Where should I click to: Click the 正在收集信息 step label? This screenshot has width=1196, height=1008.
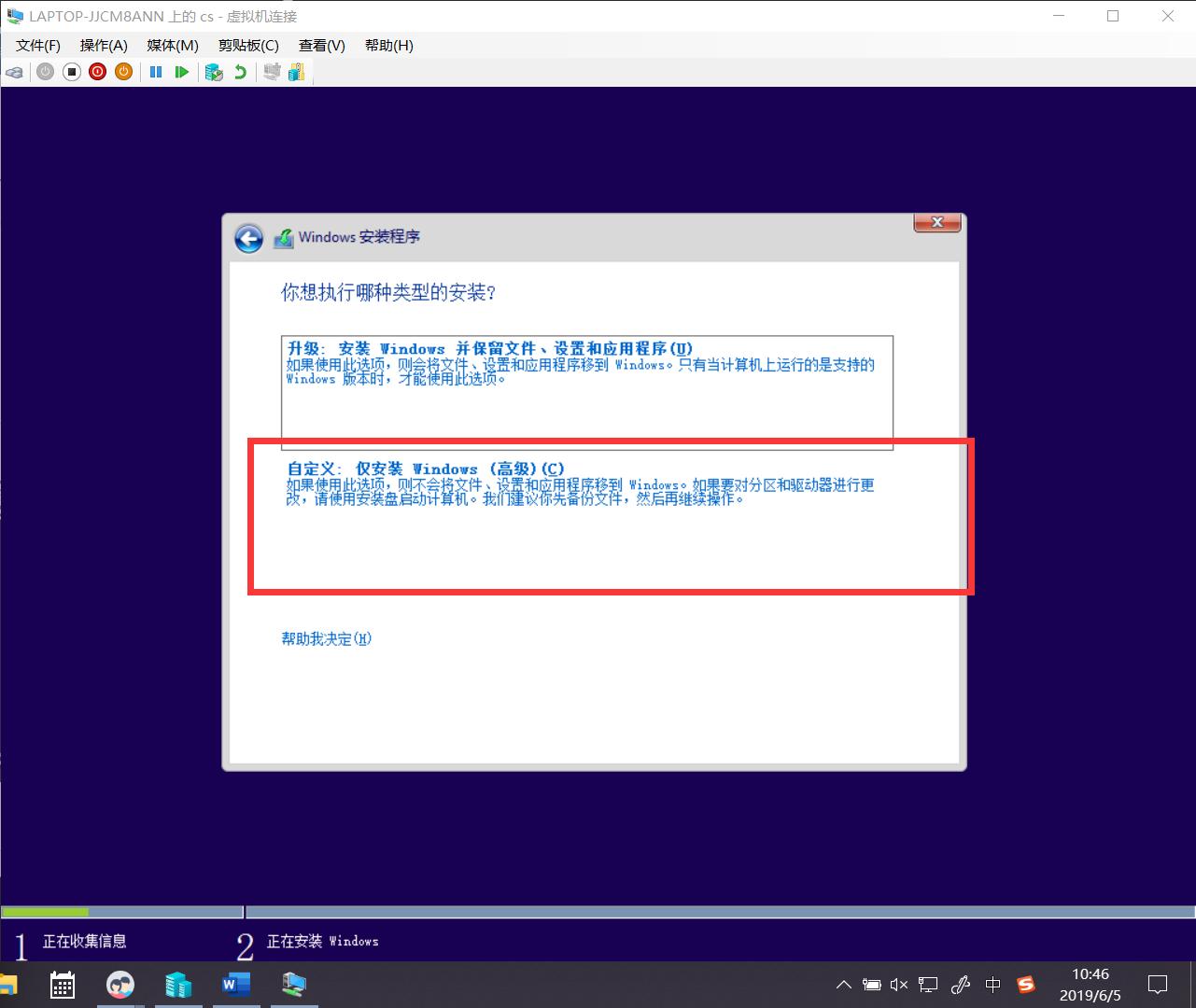click(x=84, y=941)
